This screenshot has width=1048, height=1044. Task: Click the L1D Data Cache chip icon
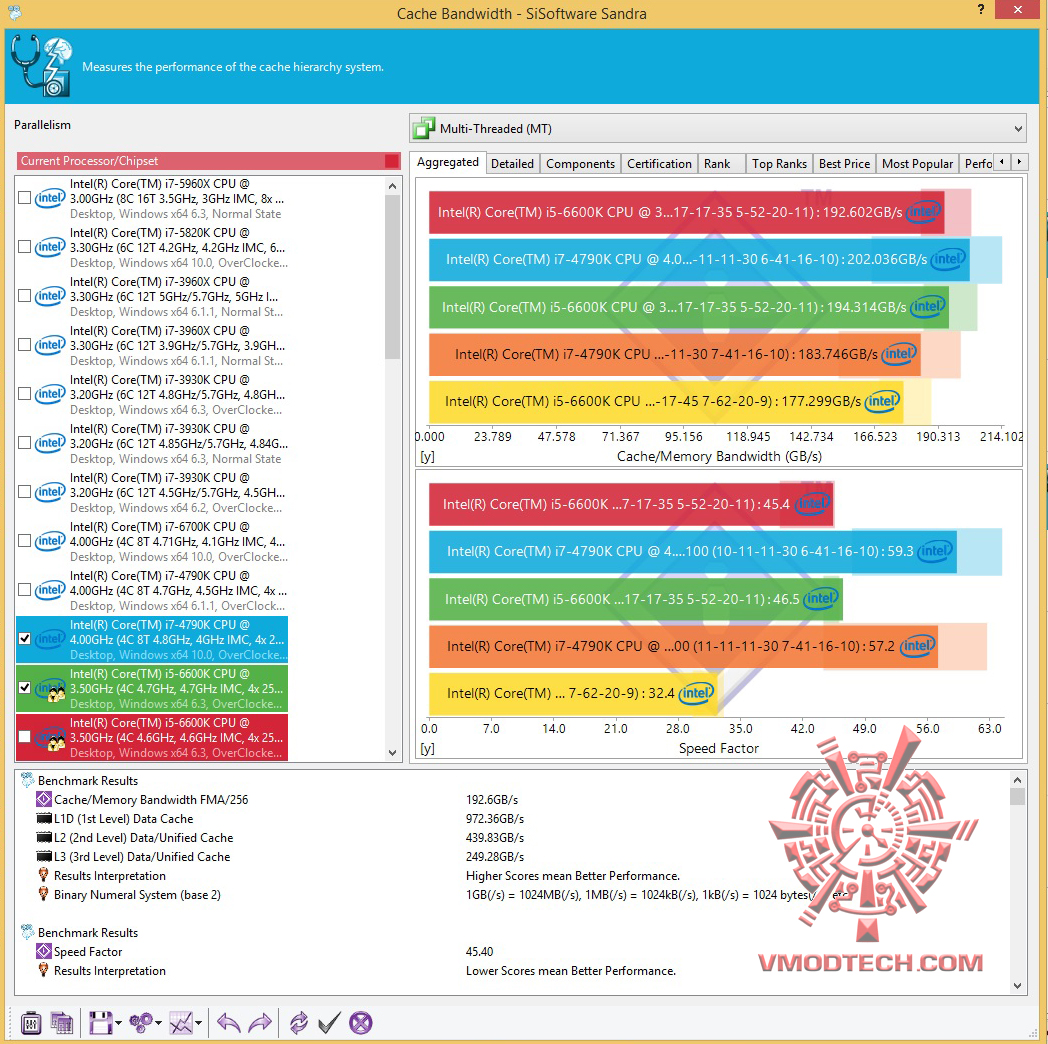pos(44,818)
